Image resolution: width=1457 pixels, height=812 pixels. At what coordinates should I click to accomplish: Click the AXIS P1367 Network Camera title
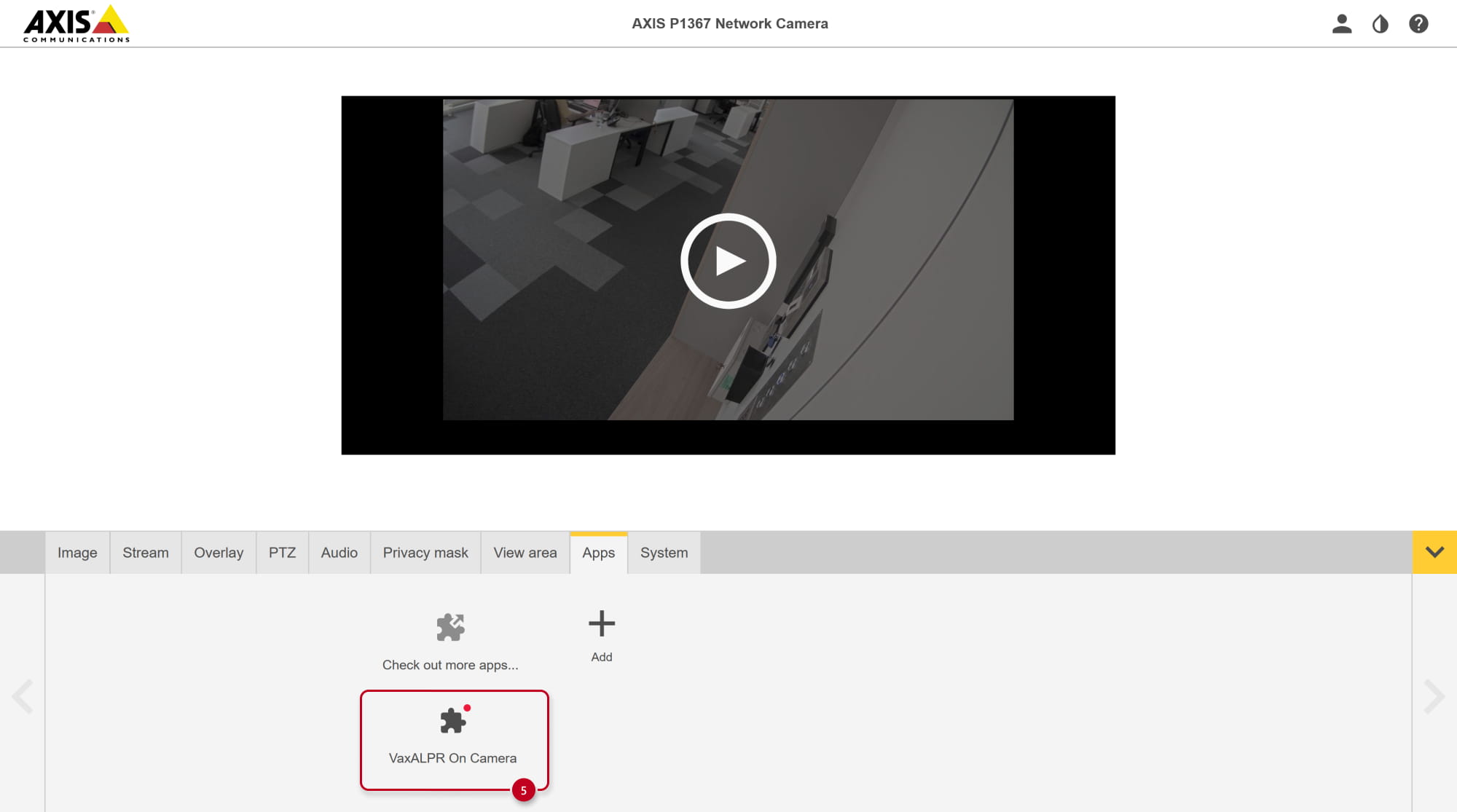[730, 23]
